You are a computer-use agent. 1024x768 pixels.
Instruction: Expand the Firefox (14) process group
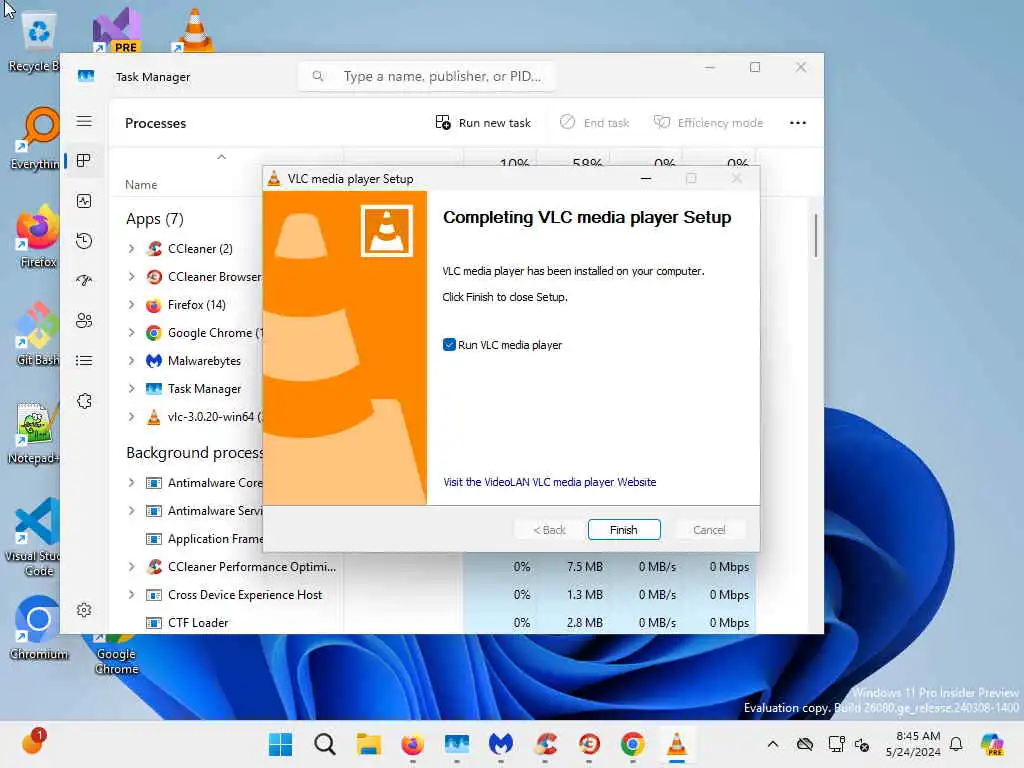(x=131, y=305)
